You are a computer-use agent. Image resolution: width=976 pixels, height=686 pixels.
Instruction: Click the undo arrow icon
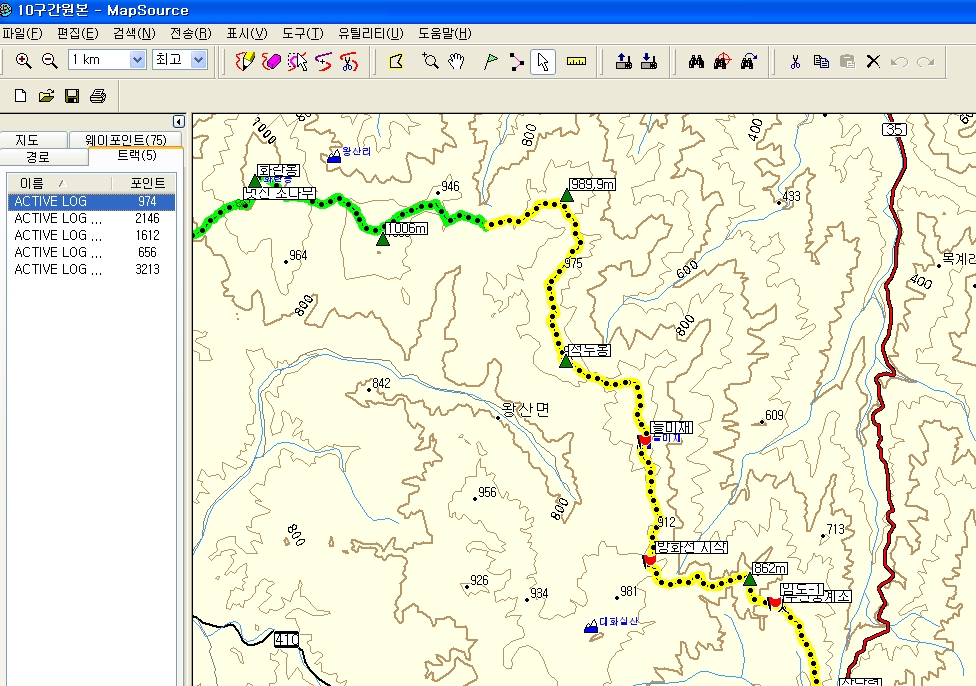coord(899,61)
